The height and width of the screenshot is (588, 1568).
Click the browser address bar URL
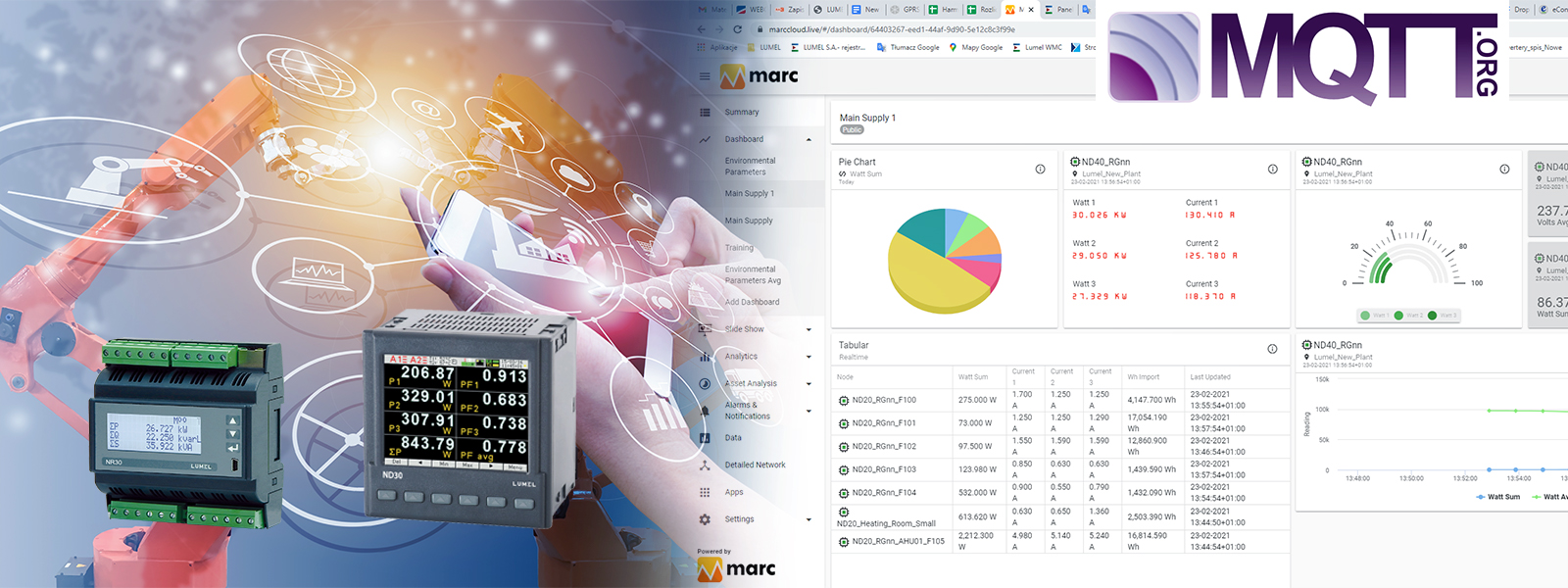coord(892,29)
